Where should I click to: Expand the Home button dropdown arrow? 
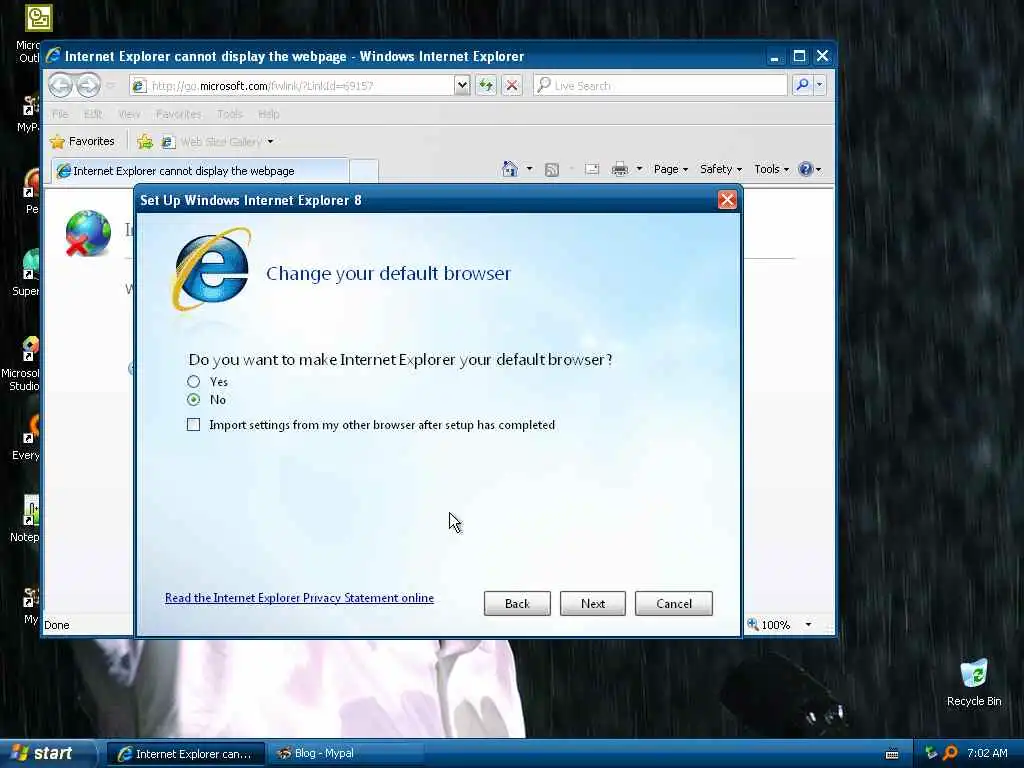(530, 169)
